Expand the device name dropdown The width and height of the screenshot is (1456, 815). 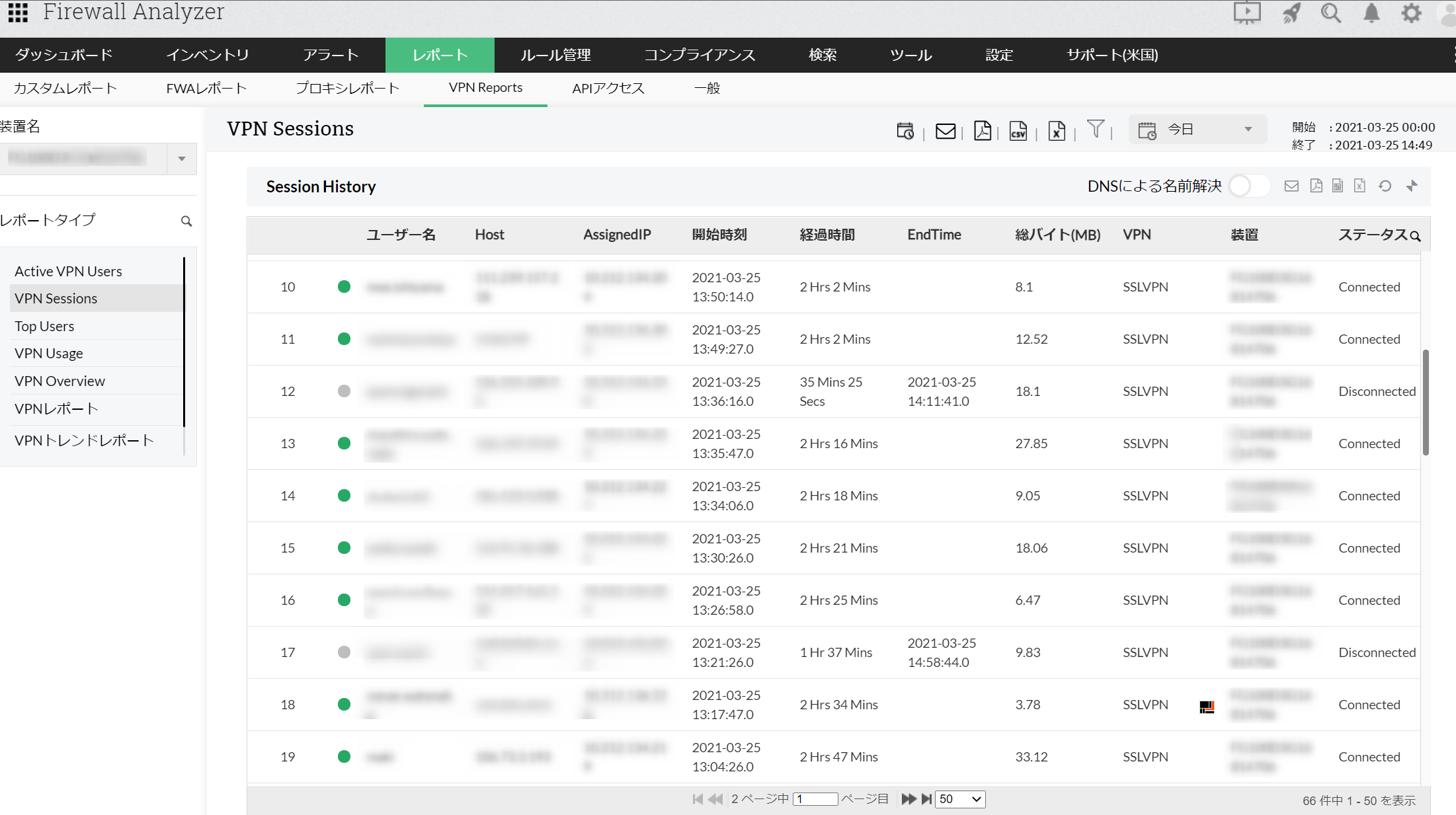tap(181, 159)
